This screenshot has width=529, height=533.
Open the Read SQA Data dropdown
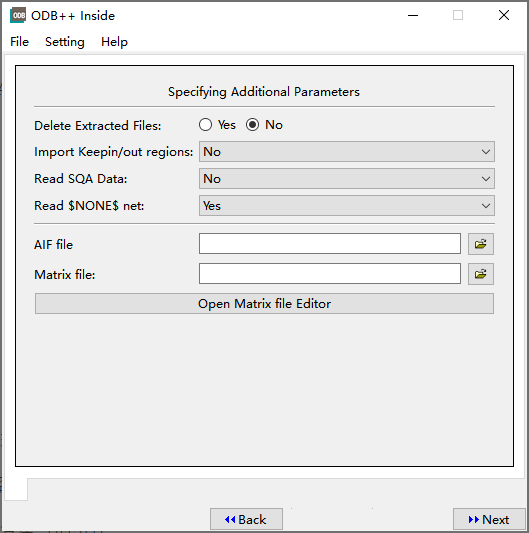pos(347,178)
